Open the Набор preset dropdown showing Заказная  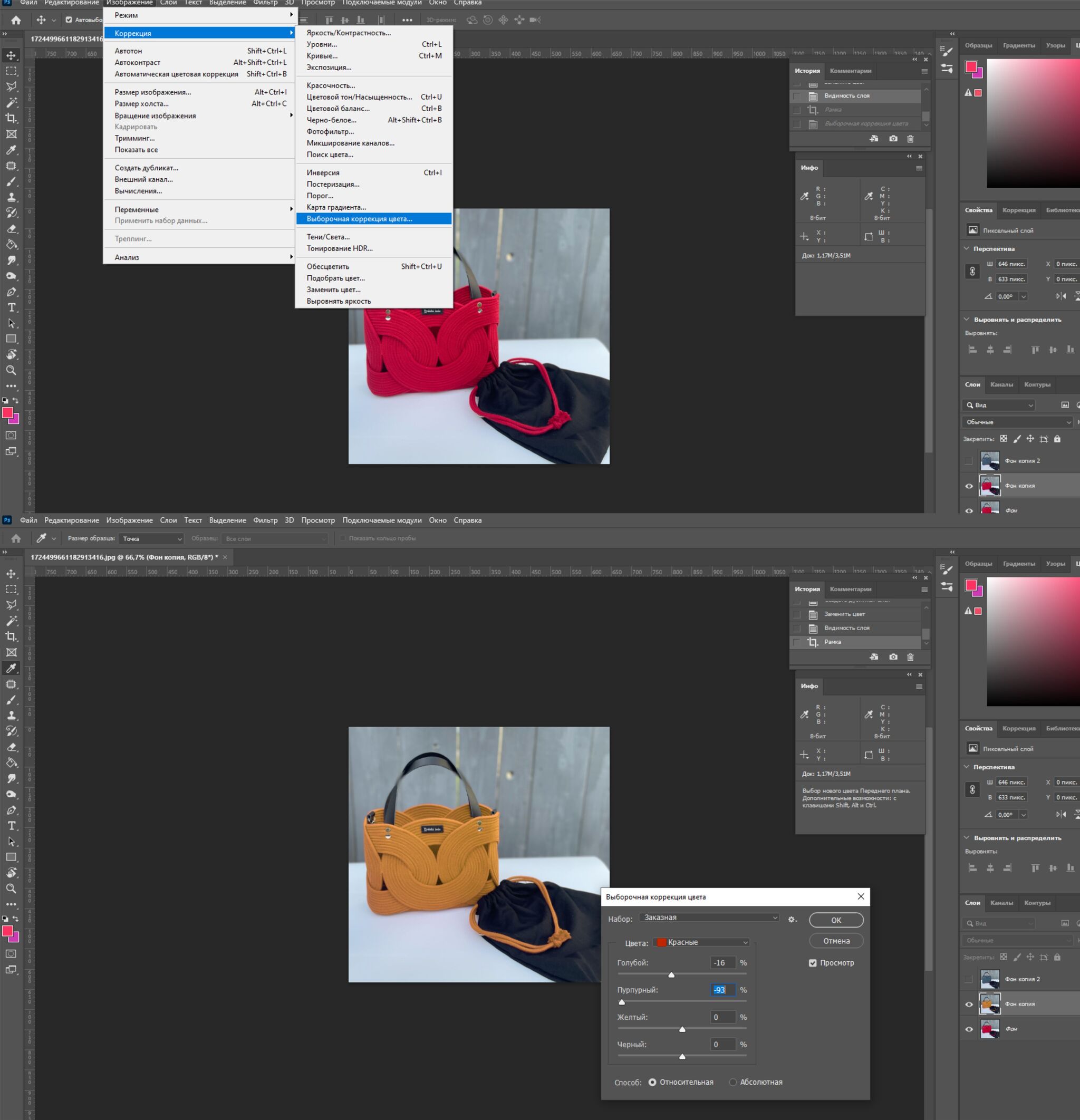pos(709,918)
